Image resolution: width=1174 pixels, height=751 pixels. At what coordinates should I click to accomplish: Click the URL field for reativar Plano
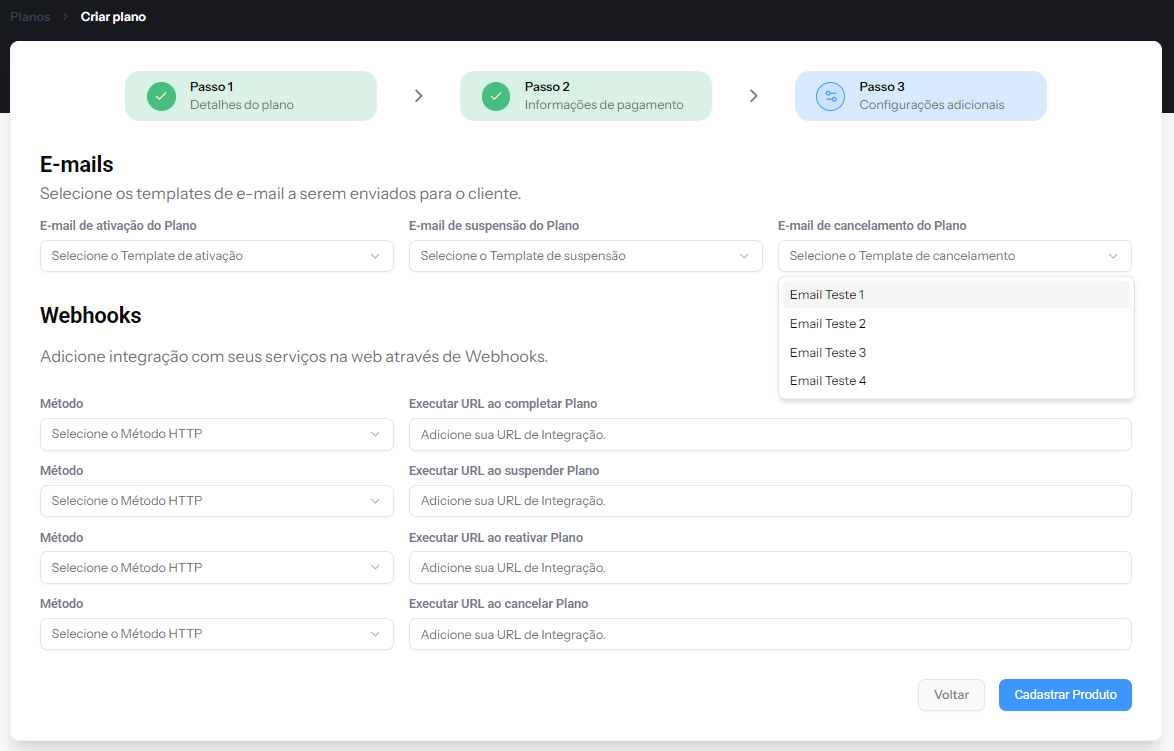coord(770,568)
